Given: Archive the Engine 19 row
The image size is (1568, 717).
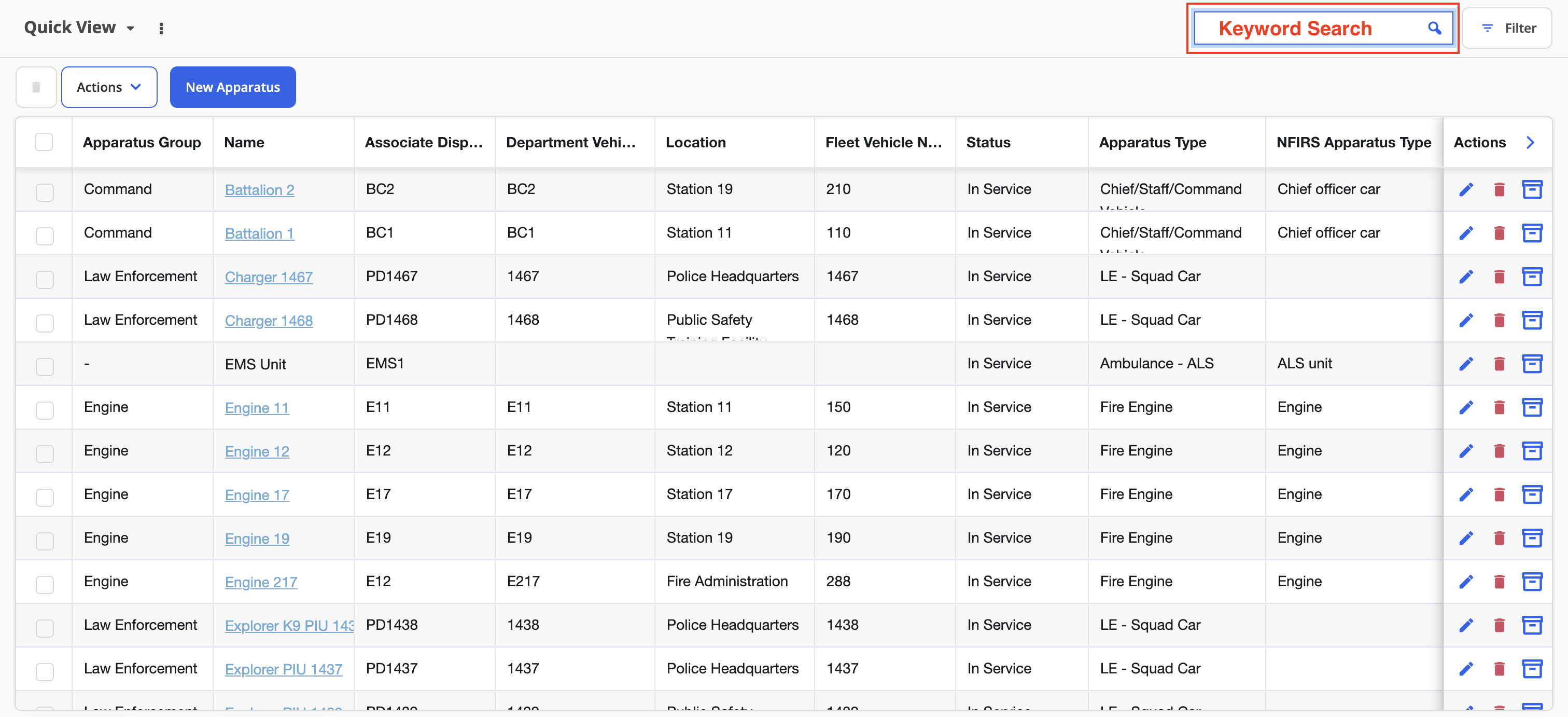Looking at the screenshot, I should 1532,538.
